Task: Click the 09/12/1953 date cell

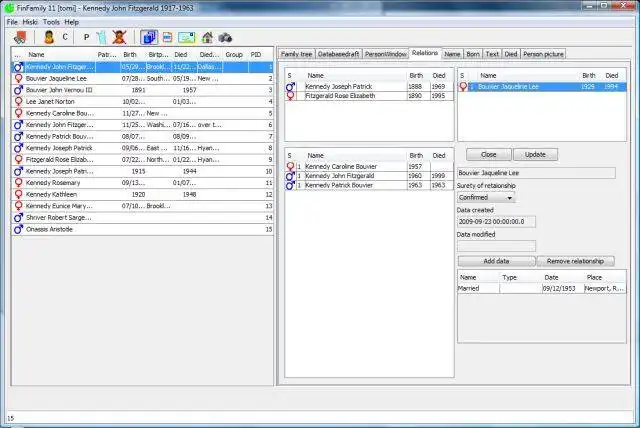Action: [562, 288]
